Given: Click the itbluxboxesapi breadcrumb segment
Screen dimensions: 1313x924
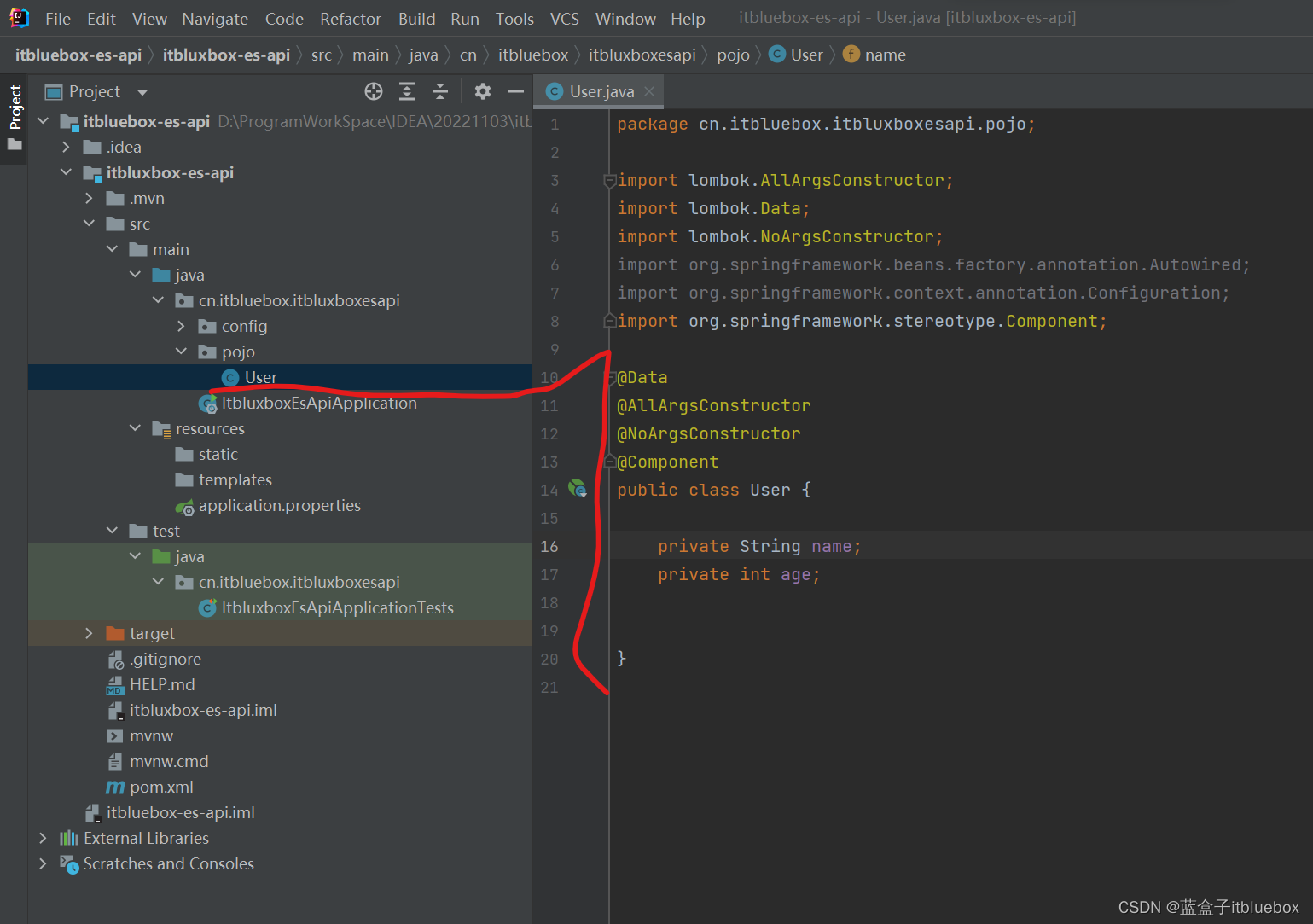Looking at the screenshot, I should click(642, 55).
